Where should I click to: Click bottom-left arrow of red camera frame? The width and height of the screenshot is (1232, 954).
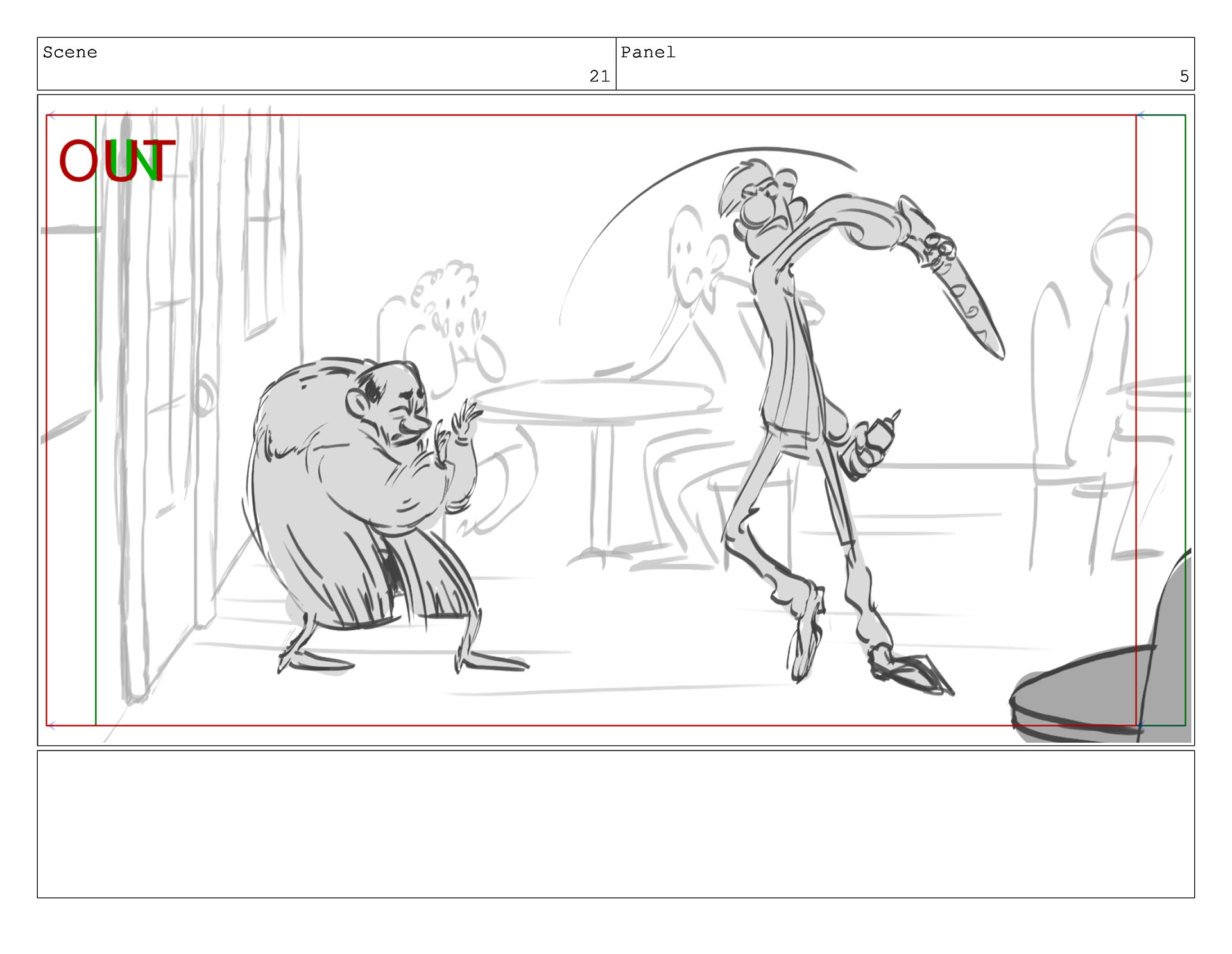click(51, 725)
